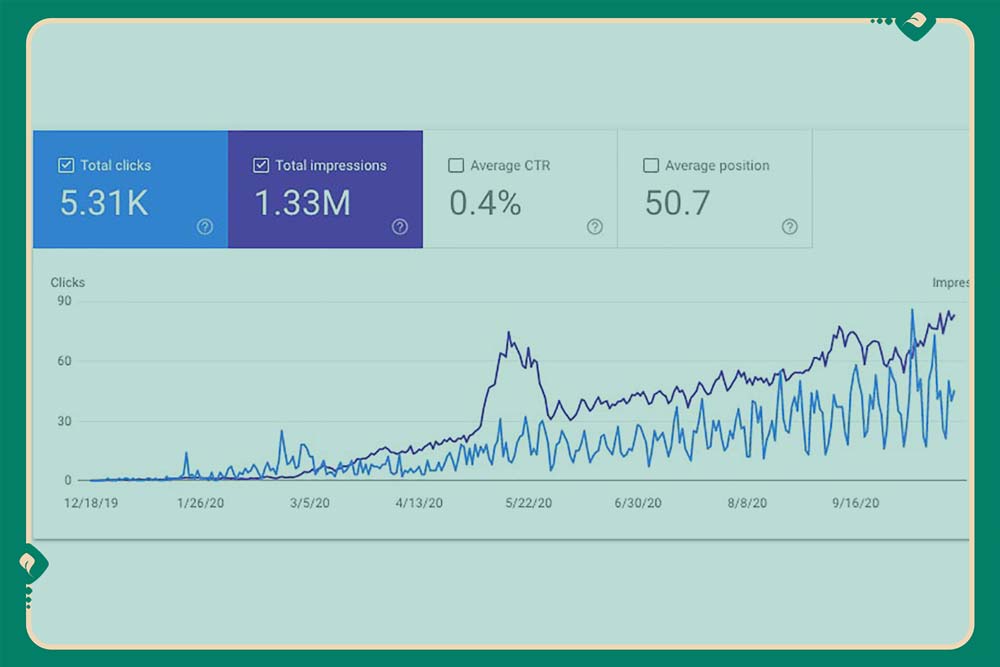The width and height of the screenshot is (1000, 667).
Task: Click the 12/18/19 start date label
Action: (91, 503)
